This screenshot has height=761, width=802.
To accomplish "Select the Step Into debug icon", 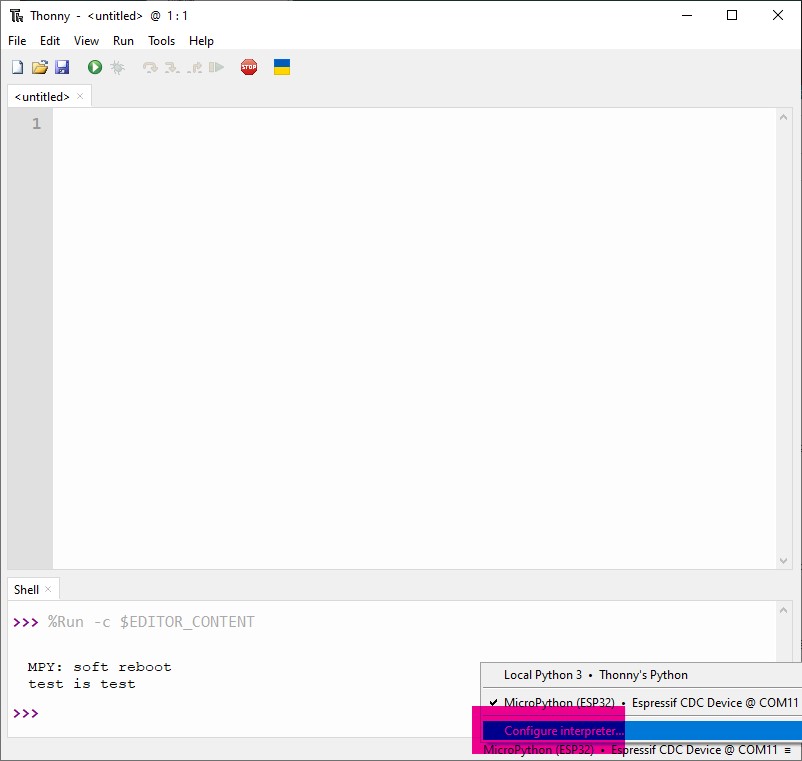I will click(x=171, y=66).
